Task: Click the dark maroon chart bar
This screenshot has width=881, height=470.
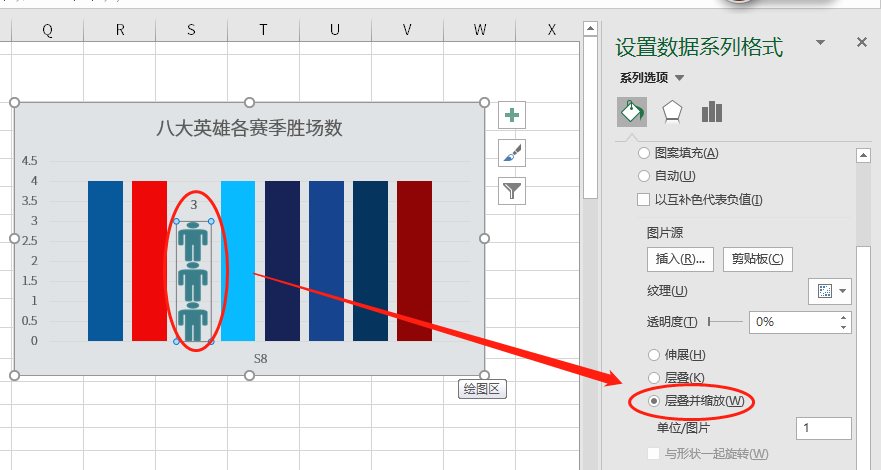Action: 415,261
